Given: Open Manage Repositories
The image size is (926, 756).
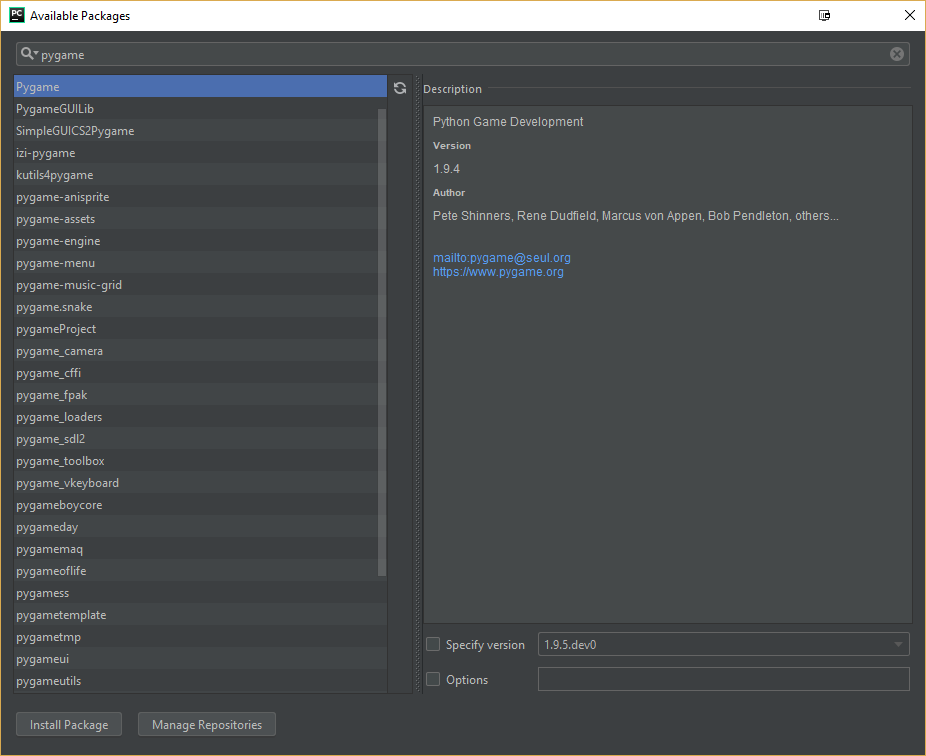Looking at the screenshot, I should click(x=207, y=725).
